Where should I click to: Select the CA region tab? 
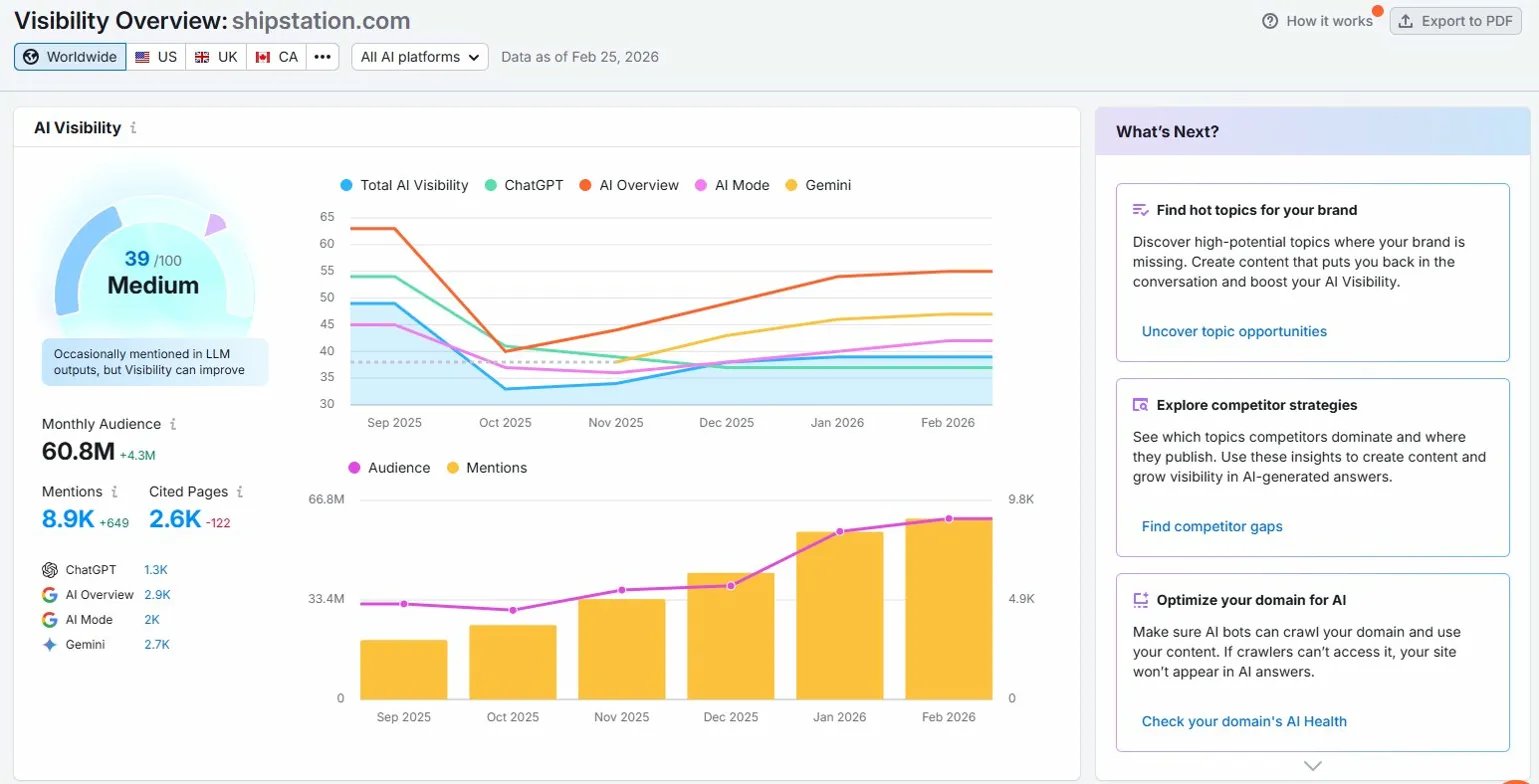277,57
